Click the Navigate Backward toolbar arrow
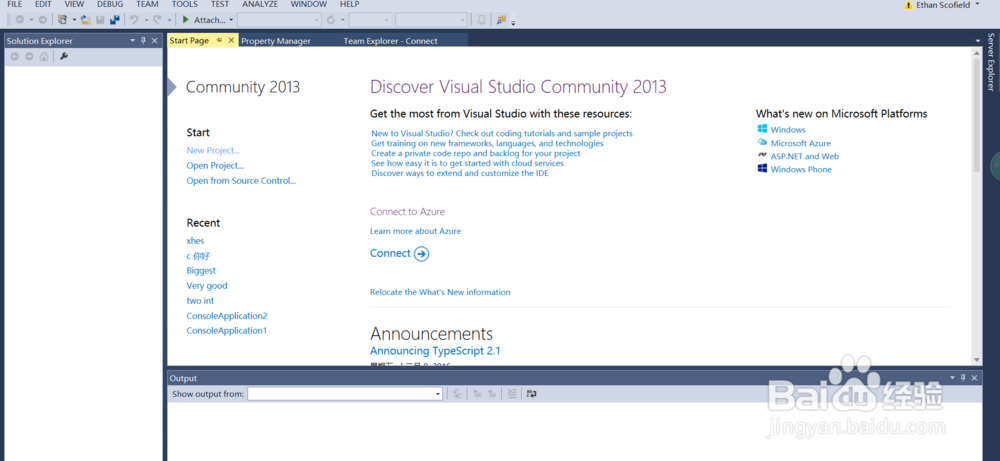Screen dimensions: 1000x461 click(x=20, y=20)
